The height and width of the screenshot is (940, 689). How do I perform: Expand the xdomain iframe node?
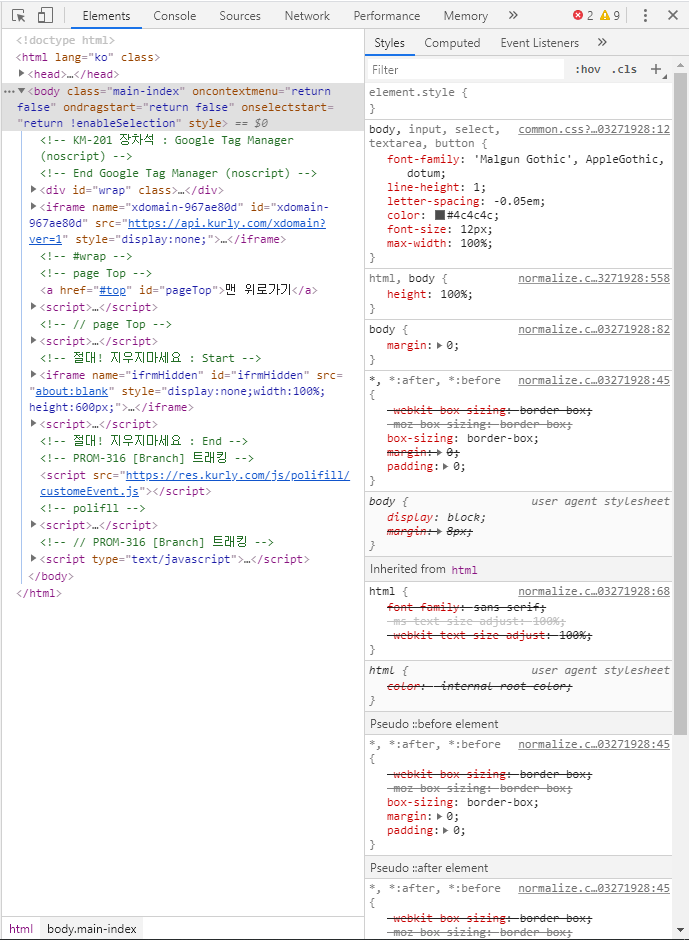pos(34,206)
